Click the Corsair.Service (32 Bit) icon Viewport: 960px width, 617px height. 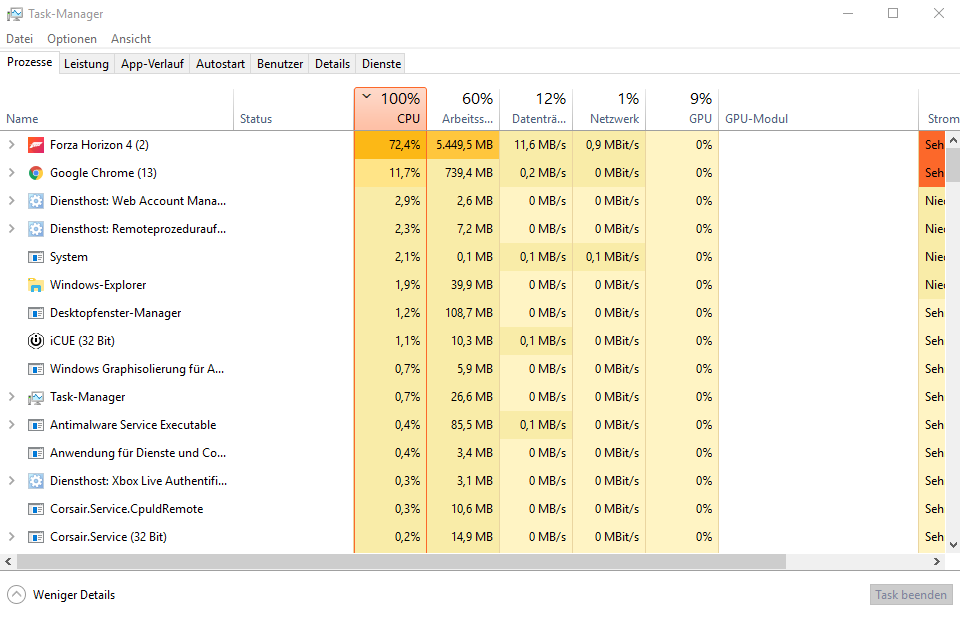36,537
